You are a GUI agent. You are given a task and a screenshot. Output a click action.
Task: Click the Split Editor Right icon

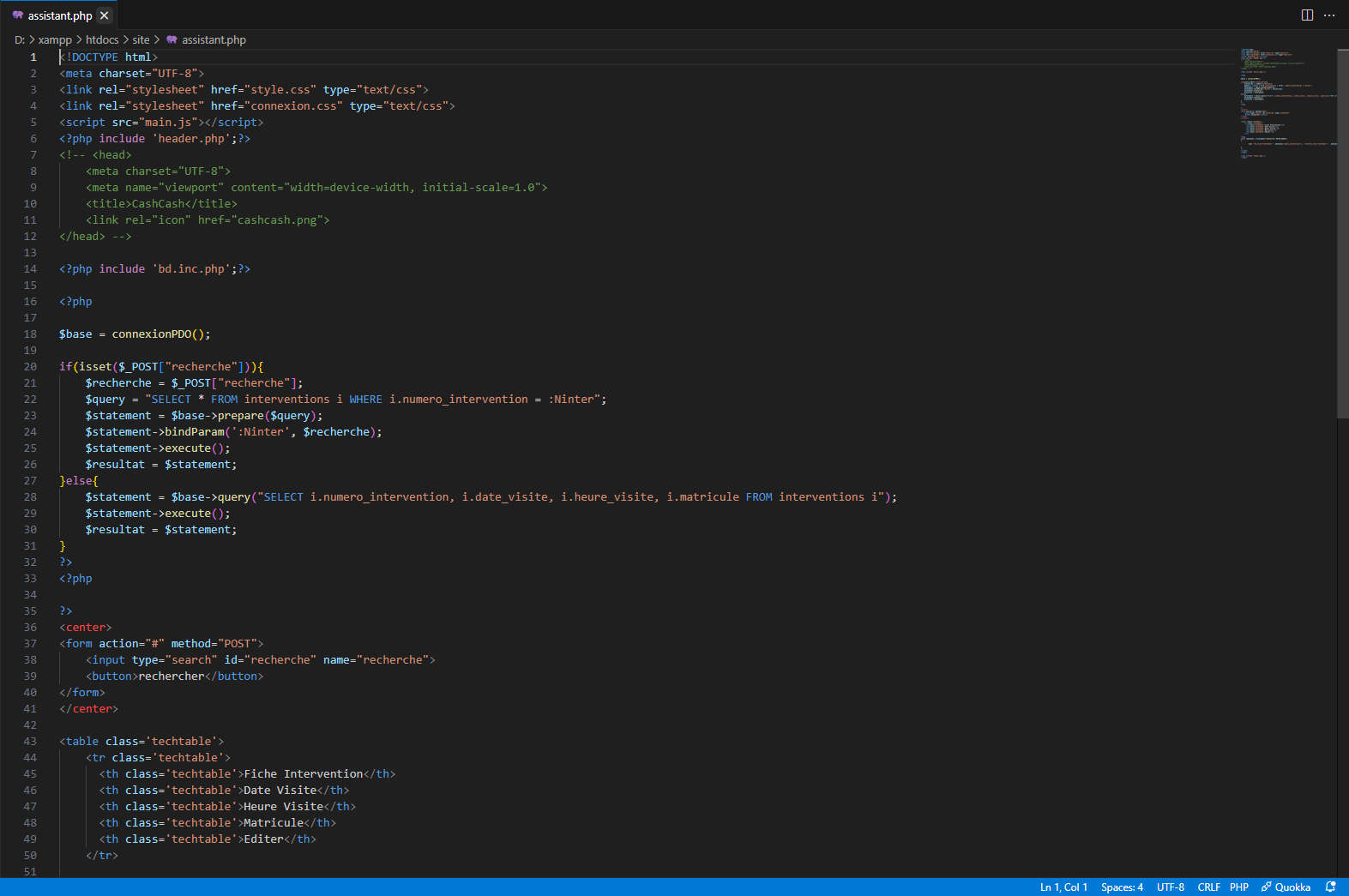(x=1307, y=15)
